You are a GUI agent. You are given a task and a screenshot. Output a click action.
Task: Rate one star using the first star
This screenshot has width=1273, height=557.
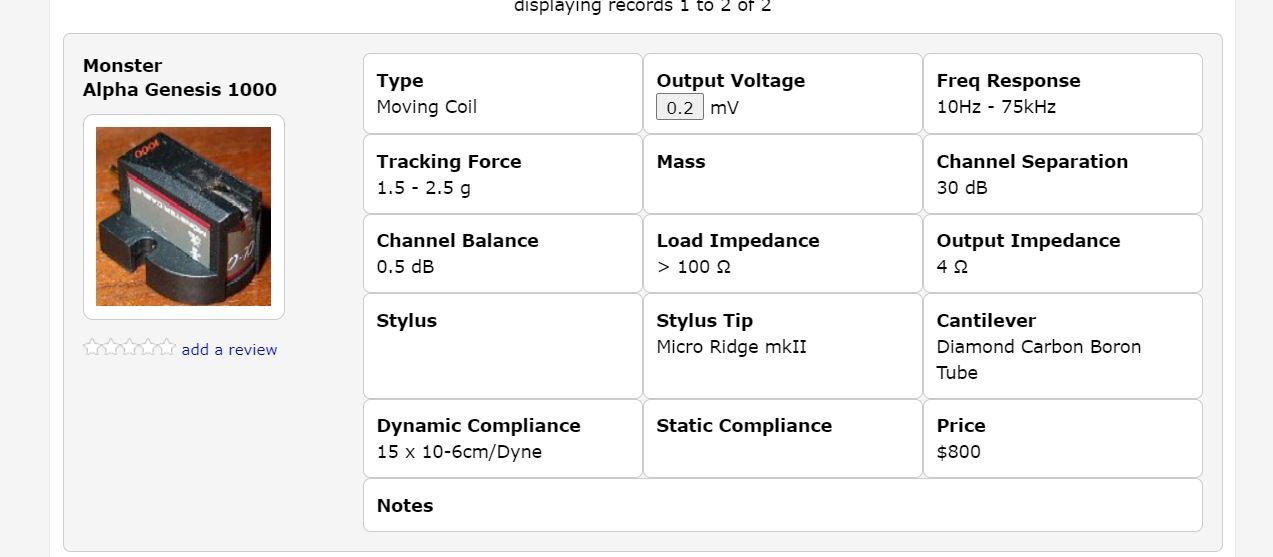coord(93,347)
